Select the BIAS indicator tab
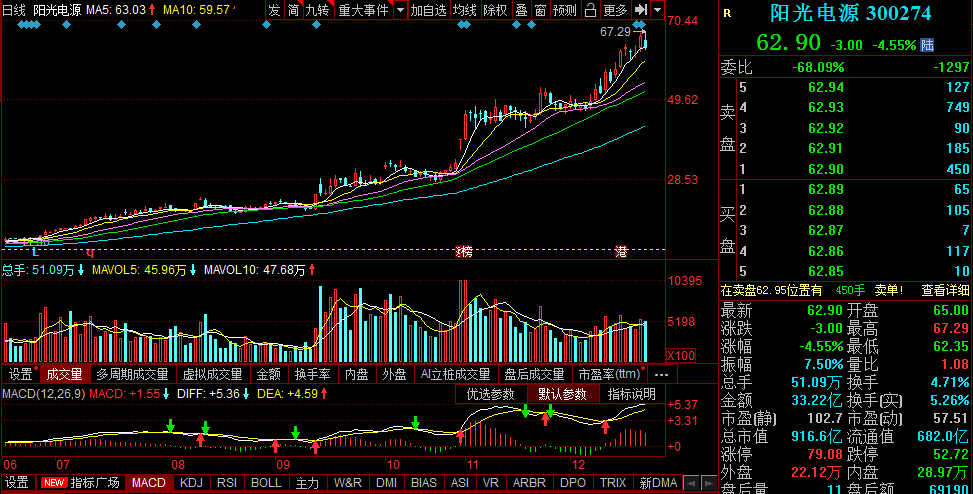The image size is (973, 494). pyautogui.click(x=424, y=483)
